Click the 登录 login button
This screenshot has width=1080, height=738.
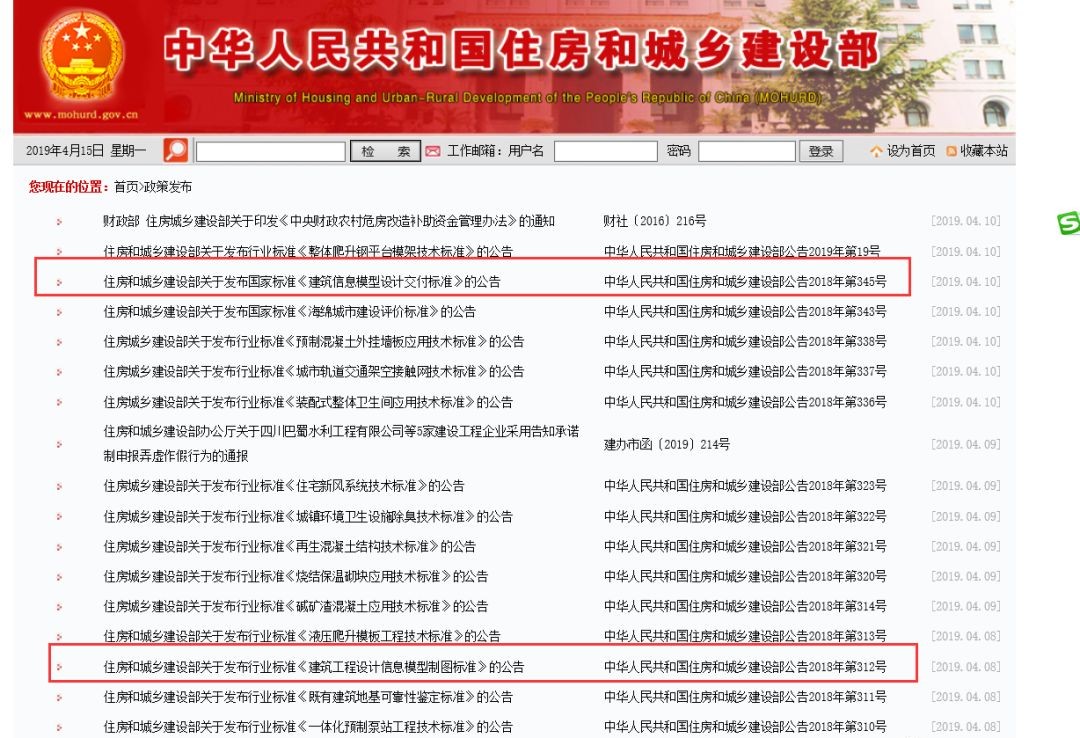[821, 151]
